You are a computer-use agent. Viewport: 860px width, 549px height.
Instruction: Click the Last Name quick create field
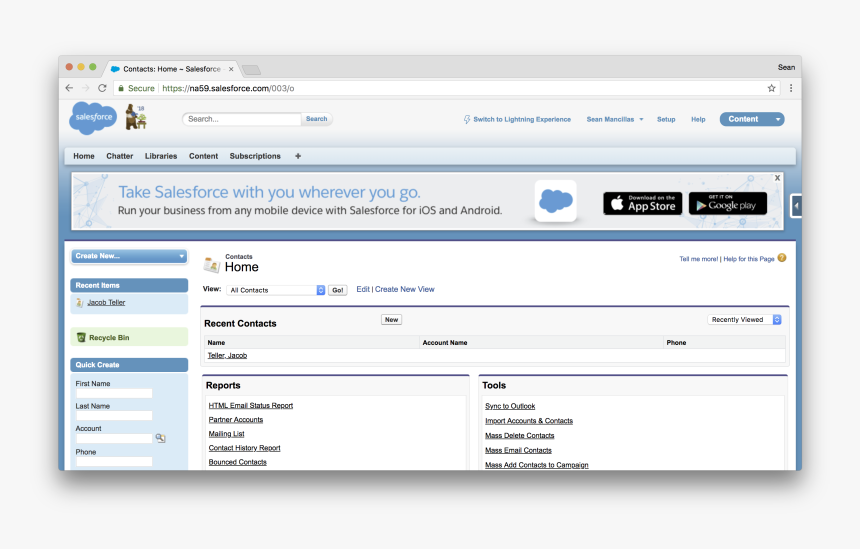(x=114, y=416)
